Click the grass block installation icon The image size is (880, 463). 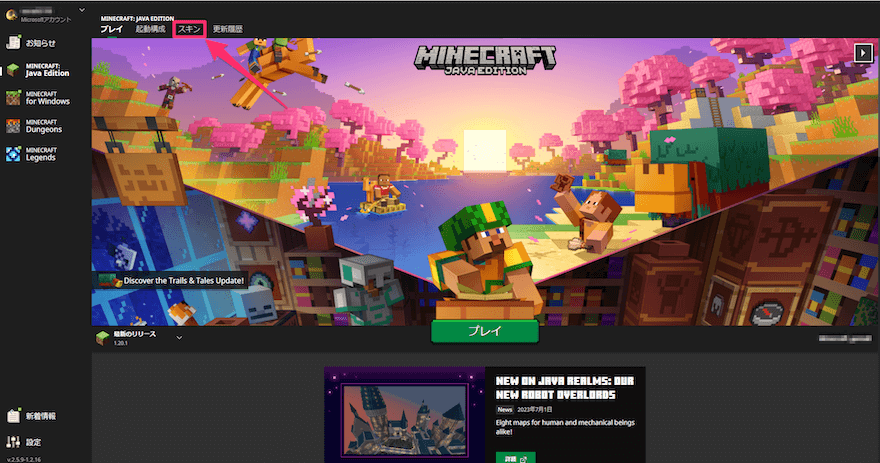point(102,337)
